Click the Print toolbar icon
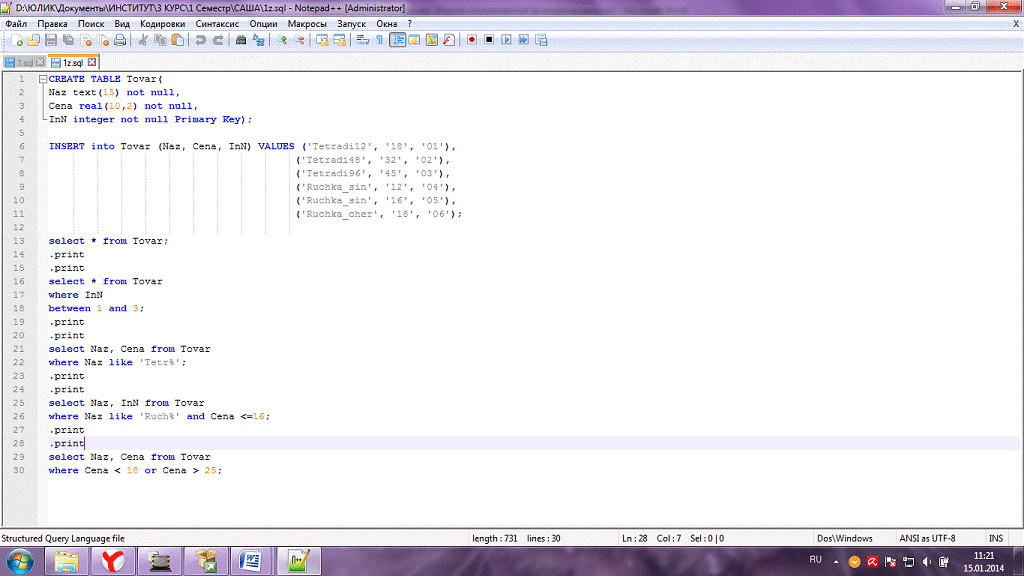 click(x=120, y=40)
